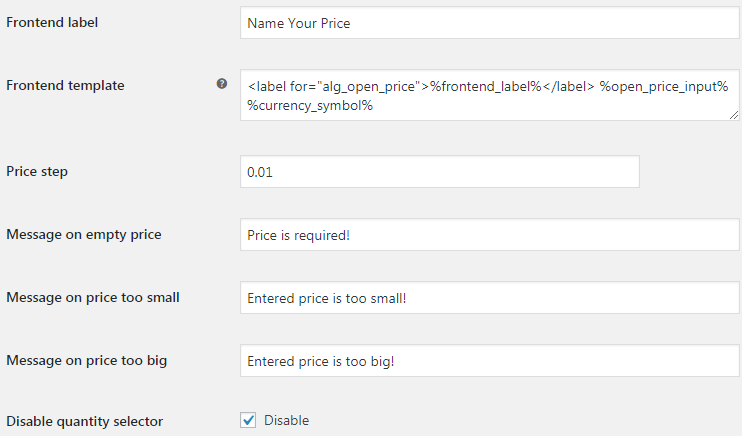Click the Disable quantity selector title
Image resolution: width=742 pixels, height=436 pixels.
[85, 421]
